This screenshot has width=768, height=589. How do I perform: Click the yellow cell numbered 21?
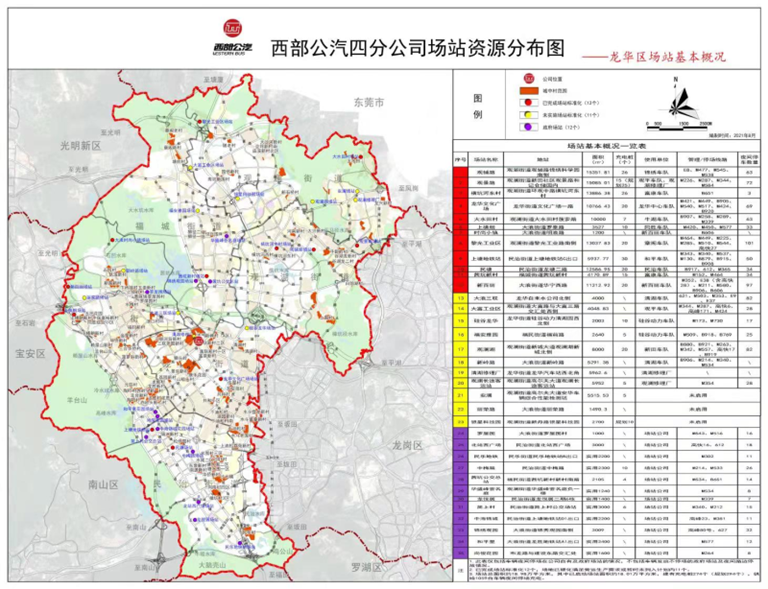(x=460, y=395)
